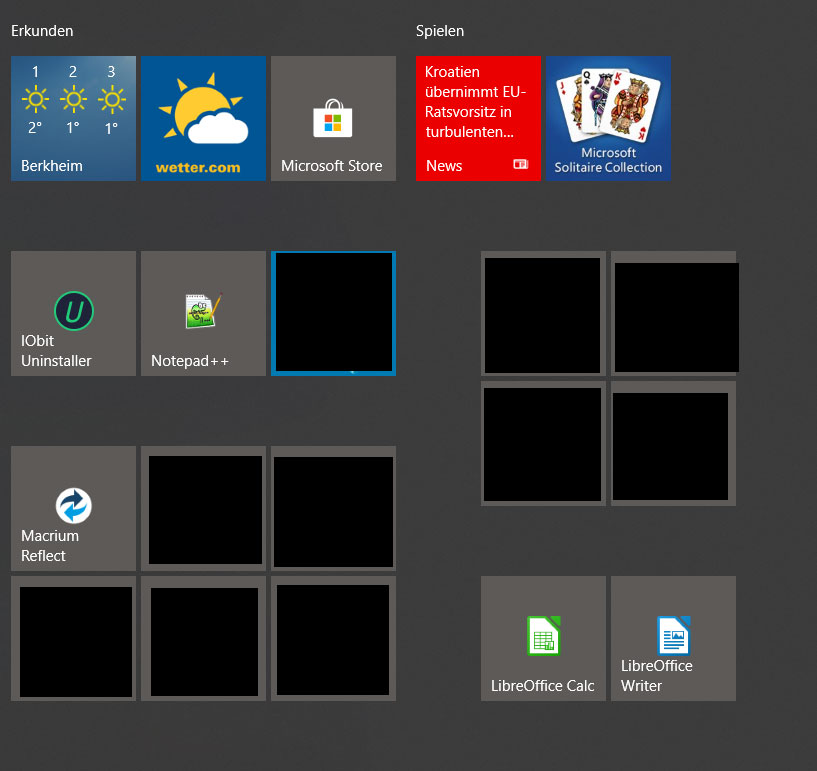Select the Erkunden group heading
The image size is (817, 771).
tap(42, 31)
